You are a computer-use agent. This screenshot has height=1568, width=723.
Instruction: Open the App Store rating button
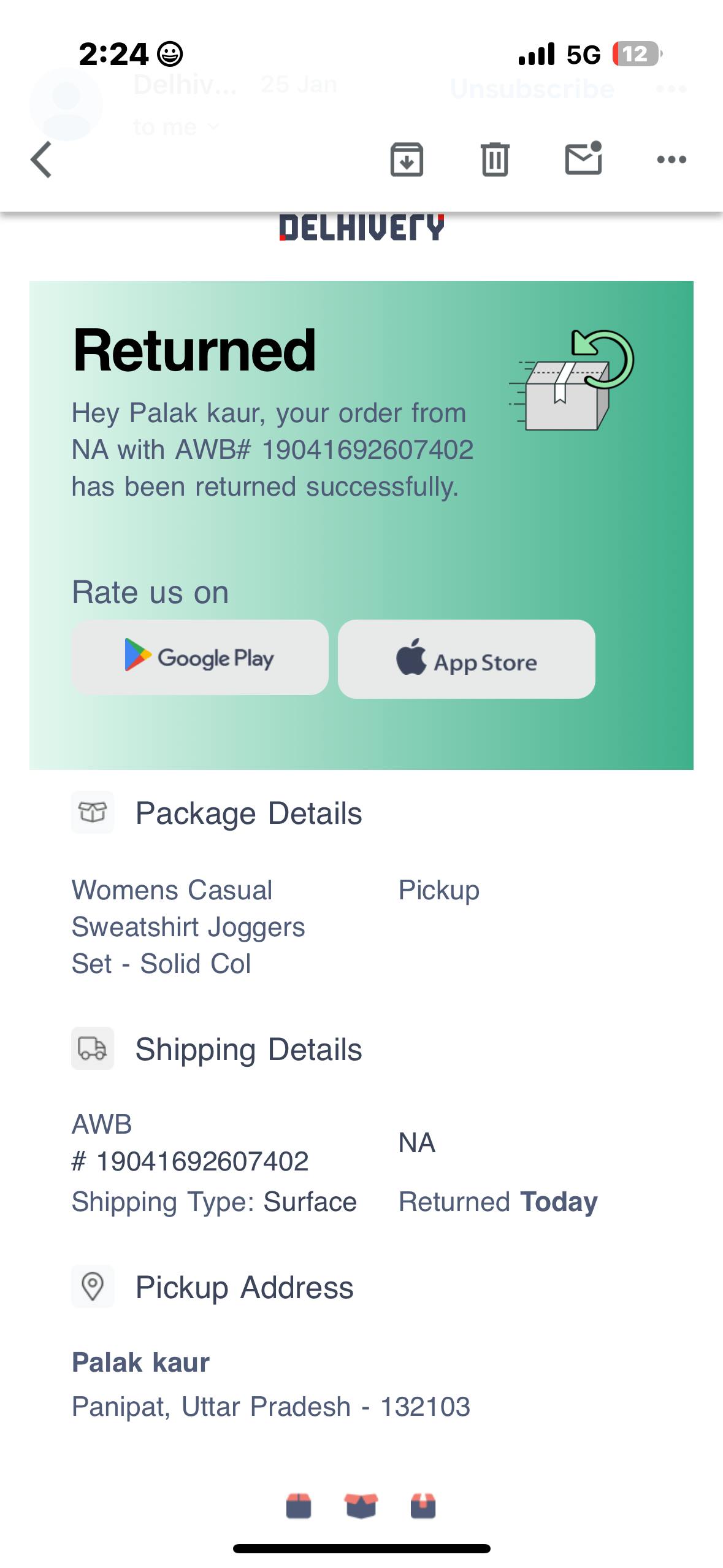click(466, 659)
